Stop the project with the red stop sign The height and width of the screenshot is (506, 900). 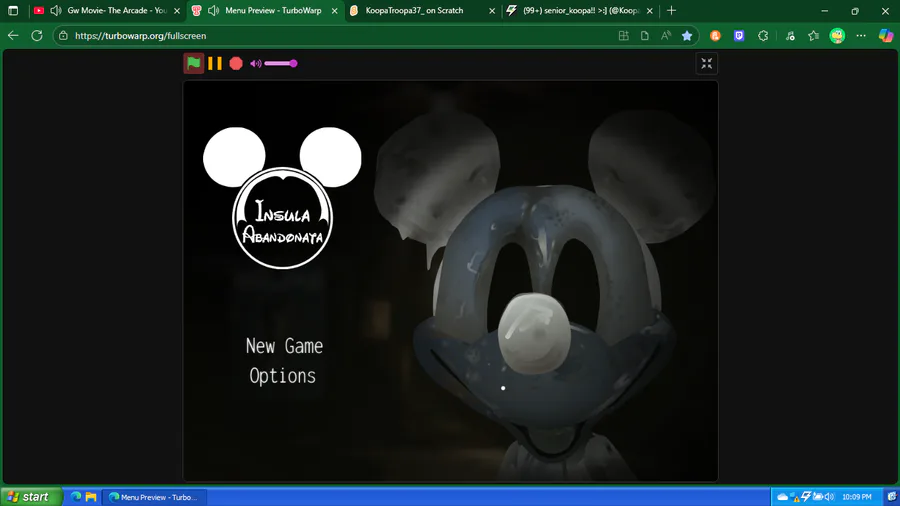(x=236, y=63)
